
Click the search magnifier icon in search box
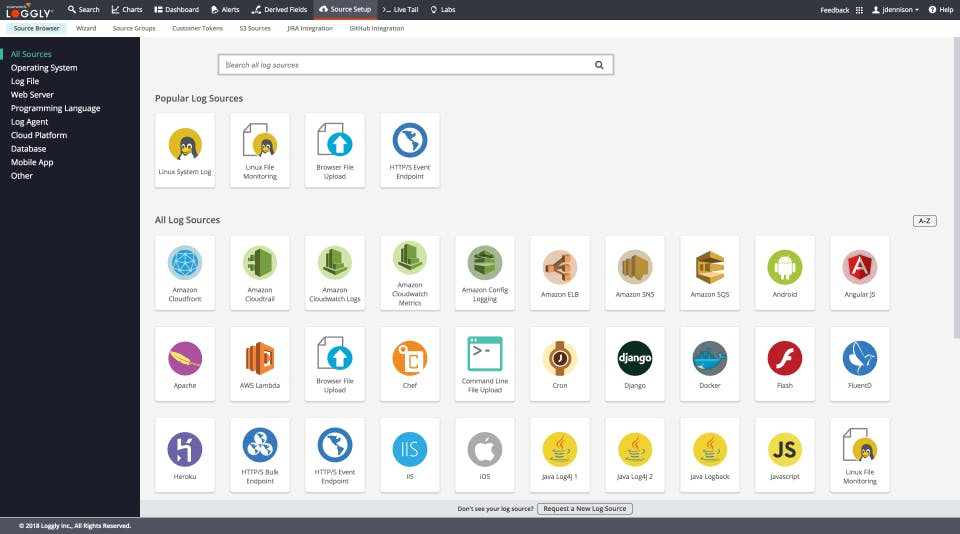click(599, 65)
